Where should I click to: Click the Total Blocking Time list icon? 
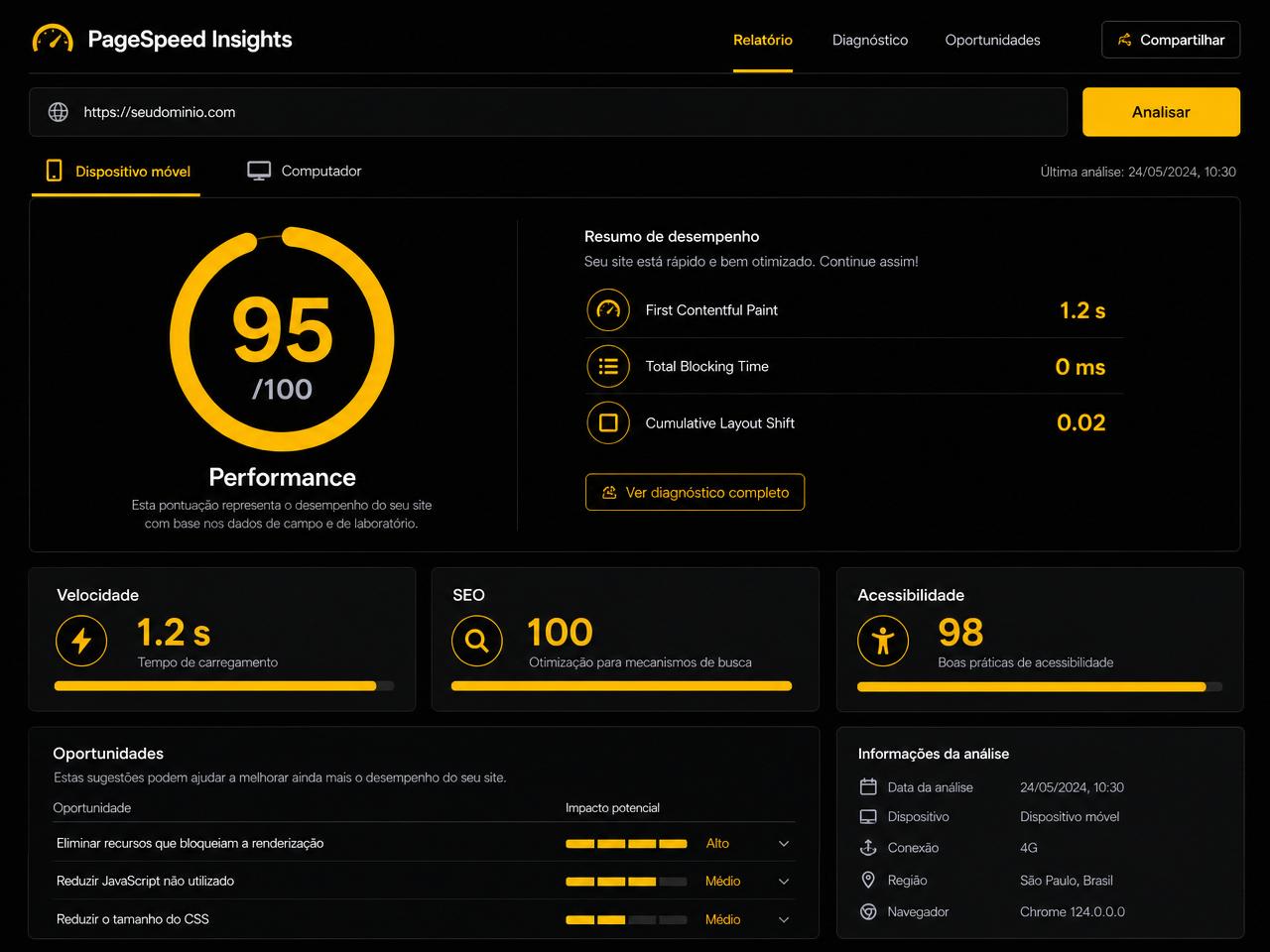point(608,366)
